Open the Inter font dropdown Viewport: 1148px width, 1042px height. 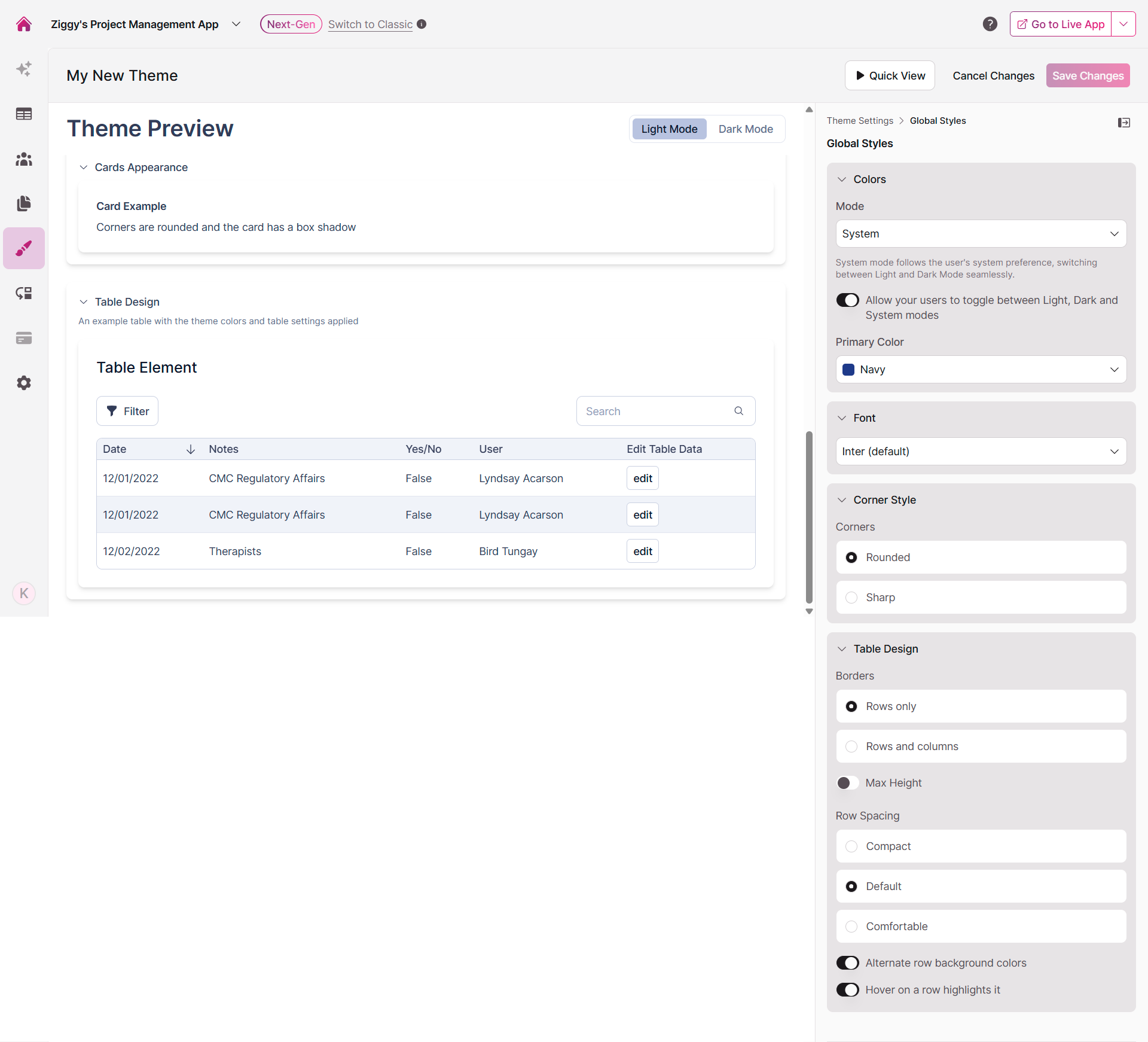pos(981,452)
